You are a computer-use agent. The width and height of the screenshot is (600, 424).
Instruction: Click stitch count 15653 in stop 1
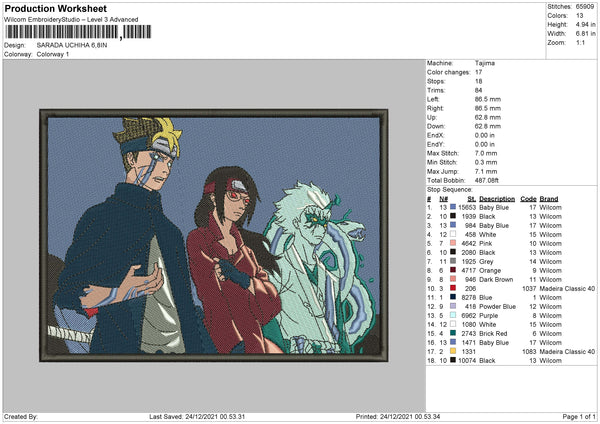[467, 207]
